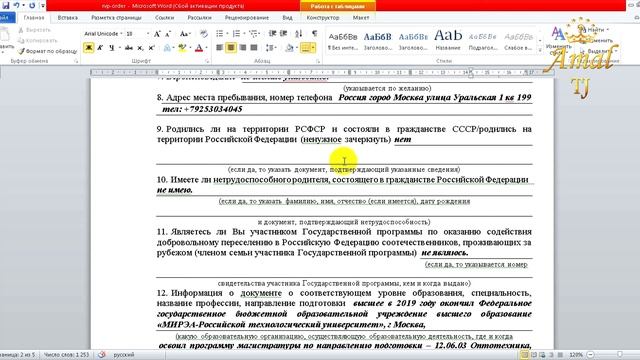Open the Вставка ribbon tab
640x360 pixels.
[68, 18]
